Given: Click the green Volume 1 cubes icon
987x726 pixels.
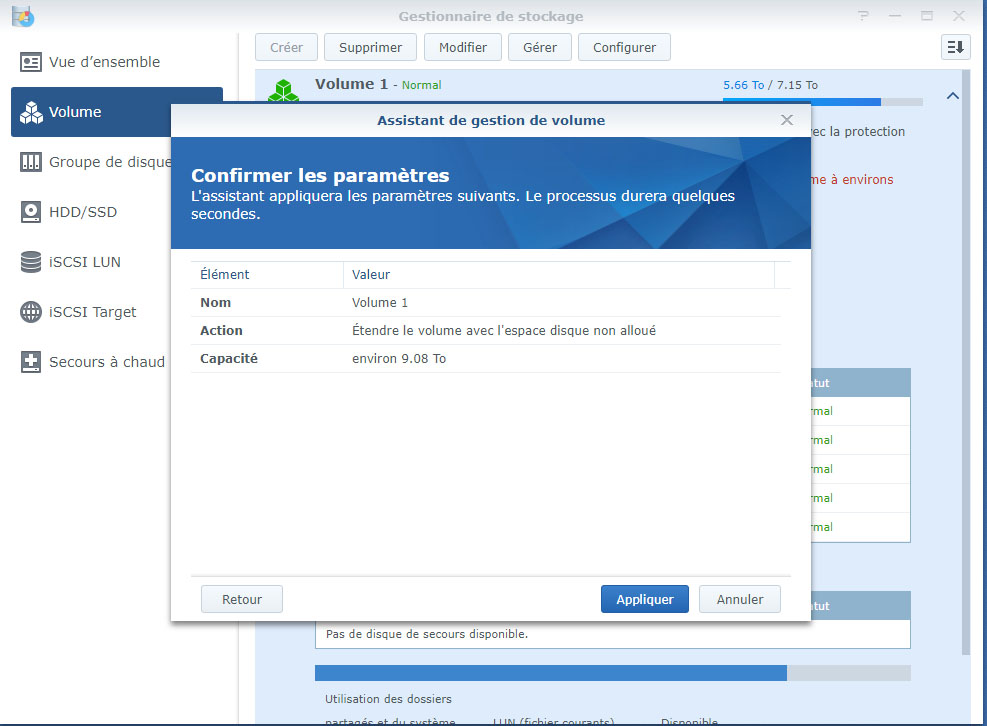Looking at the screenshot, I should [283, 90].
